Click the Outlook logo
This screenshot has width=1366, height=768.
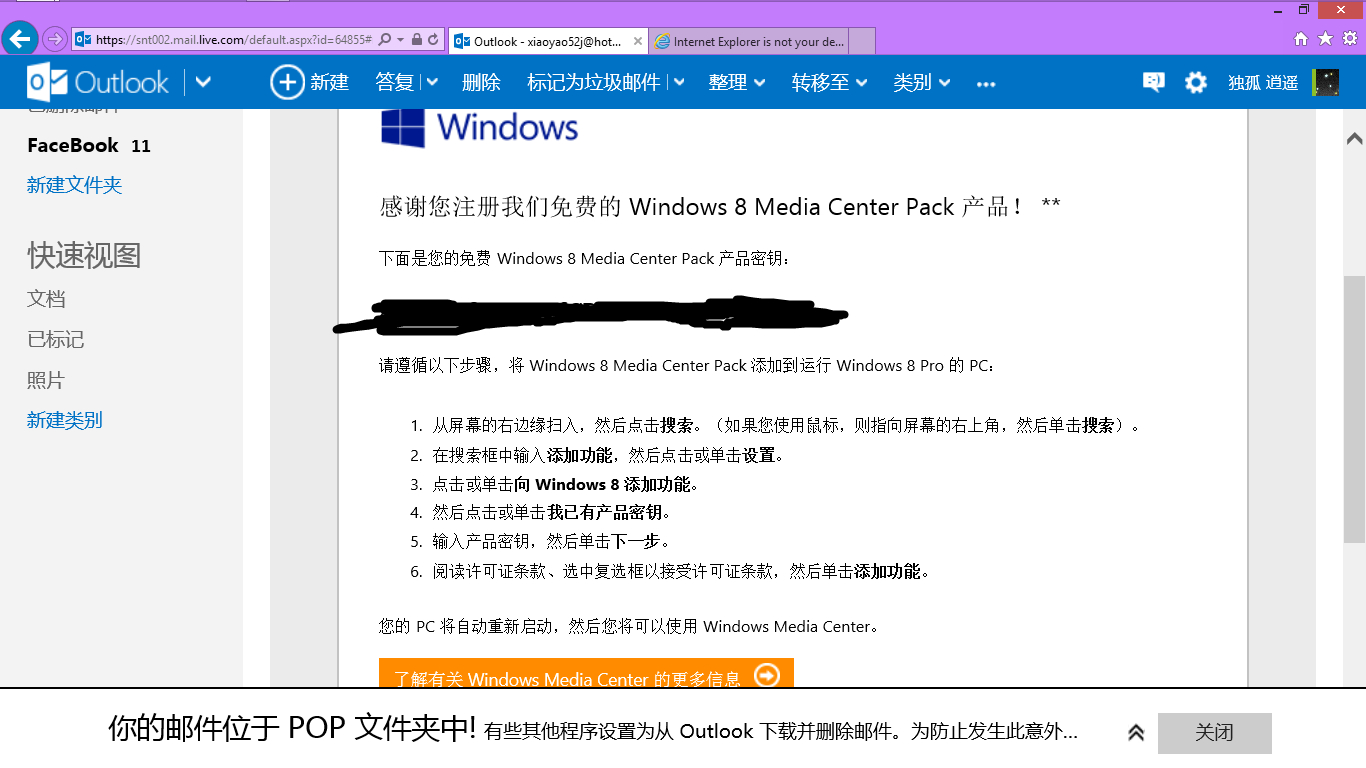pos(98,82)
